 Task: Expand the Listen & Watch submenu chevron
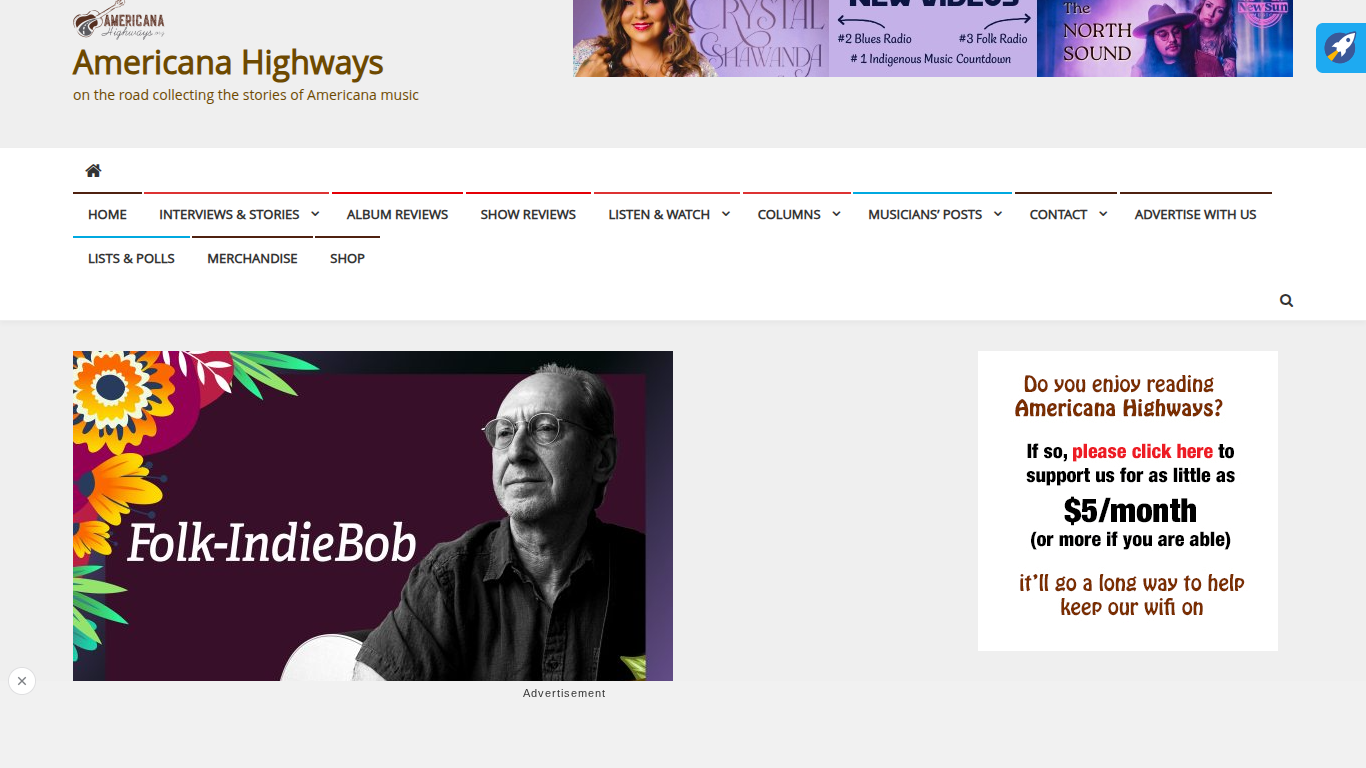[726, 214]
